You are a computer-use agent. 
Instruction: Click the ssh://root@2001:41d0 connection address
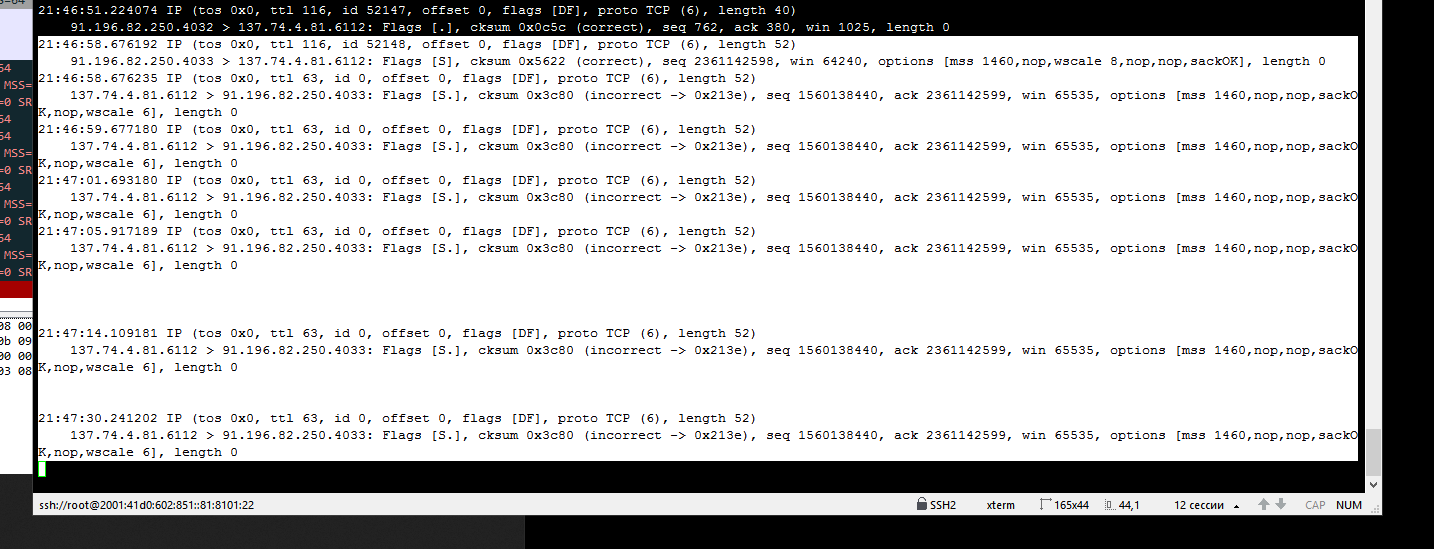coord(147,505)
